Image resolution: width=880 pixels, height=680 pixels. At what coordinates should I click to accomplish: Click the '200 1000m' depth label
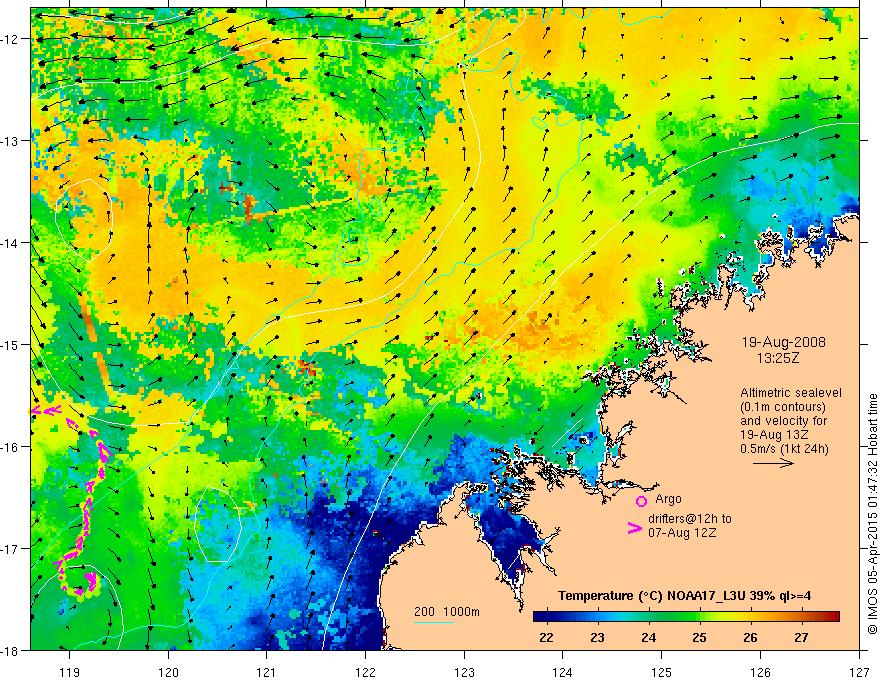pyautogui.click(x=447, y=612)
